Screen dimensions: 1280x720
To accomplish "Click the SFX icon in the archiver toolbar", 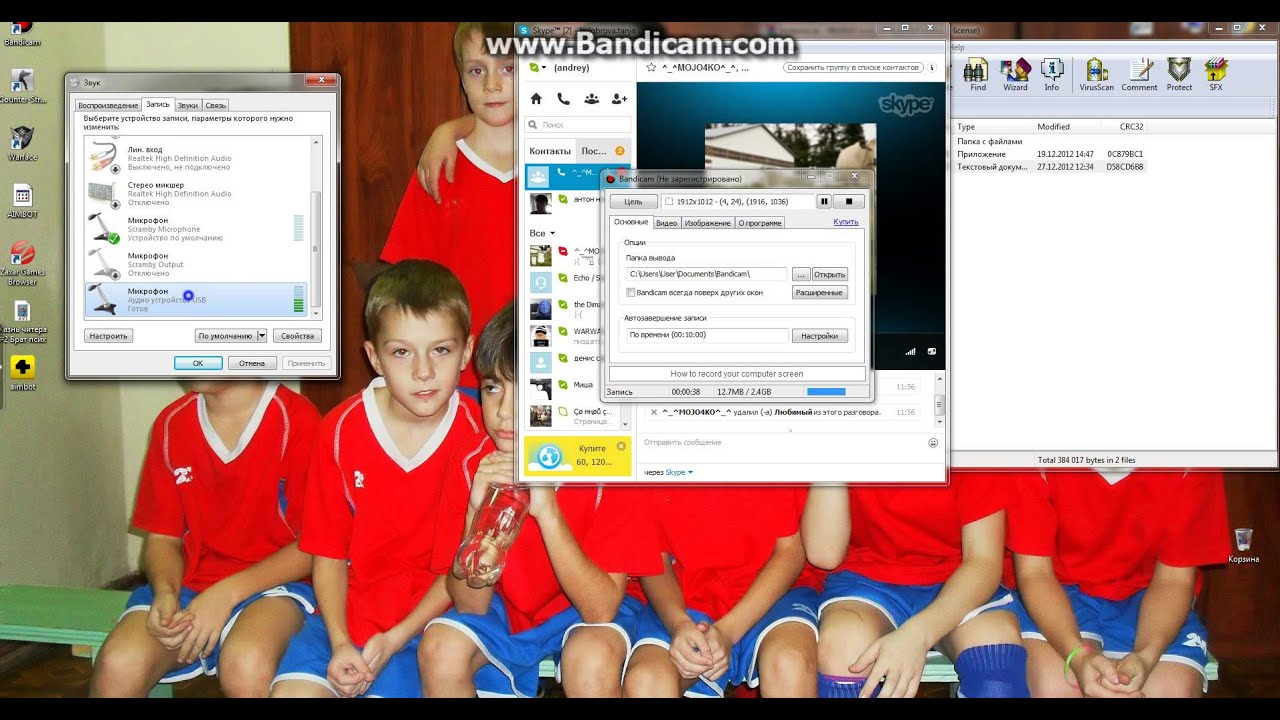I will point(1216,75).
